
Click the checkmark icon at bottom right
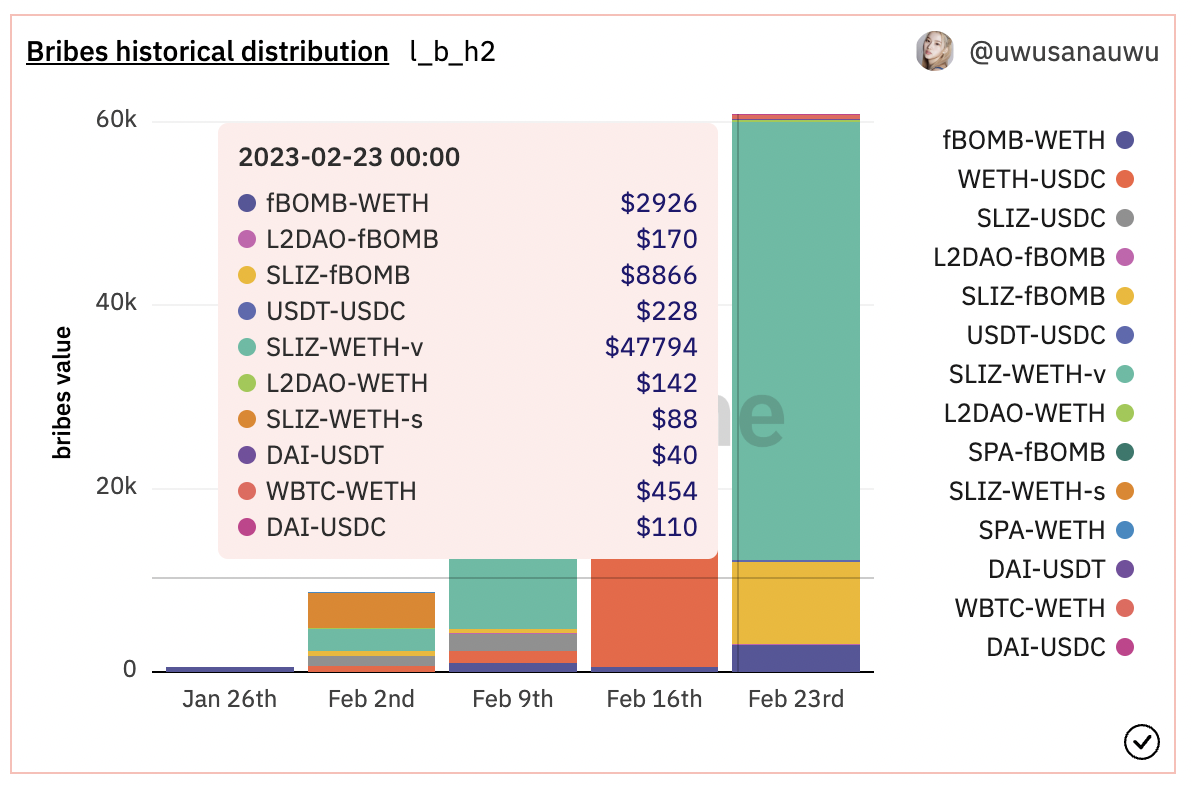pyautogui.click(x=1142, y=742)
